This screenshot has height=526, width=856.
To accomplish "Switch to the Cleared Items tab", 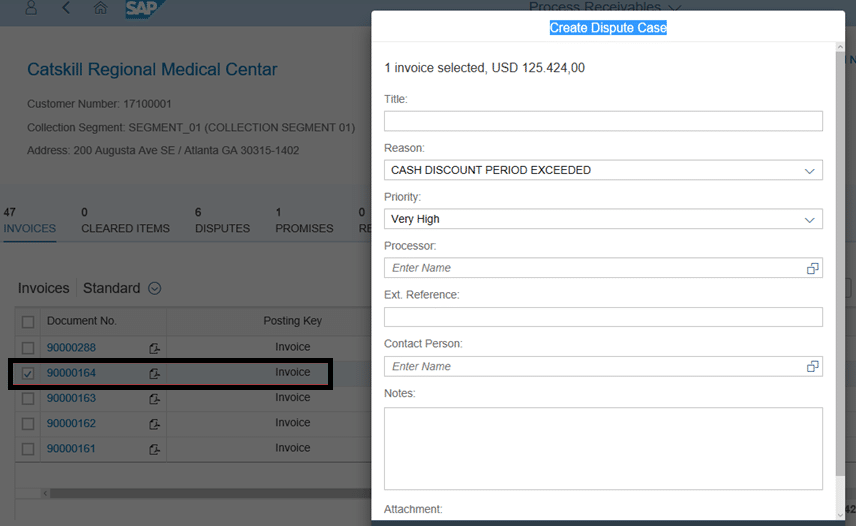I will click(x=125, y=221).
